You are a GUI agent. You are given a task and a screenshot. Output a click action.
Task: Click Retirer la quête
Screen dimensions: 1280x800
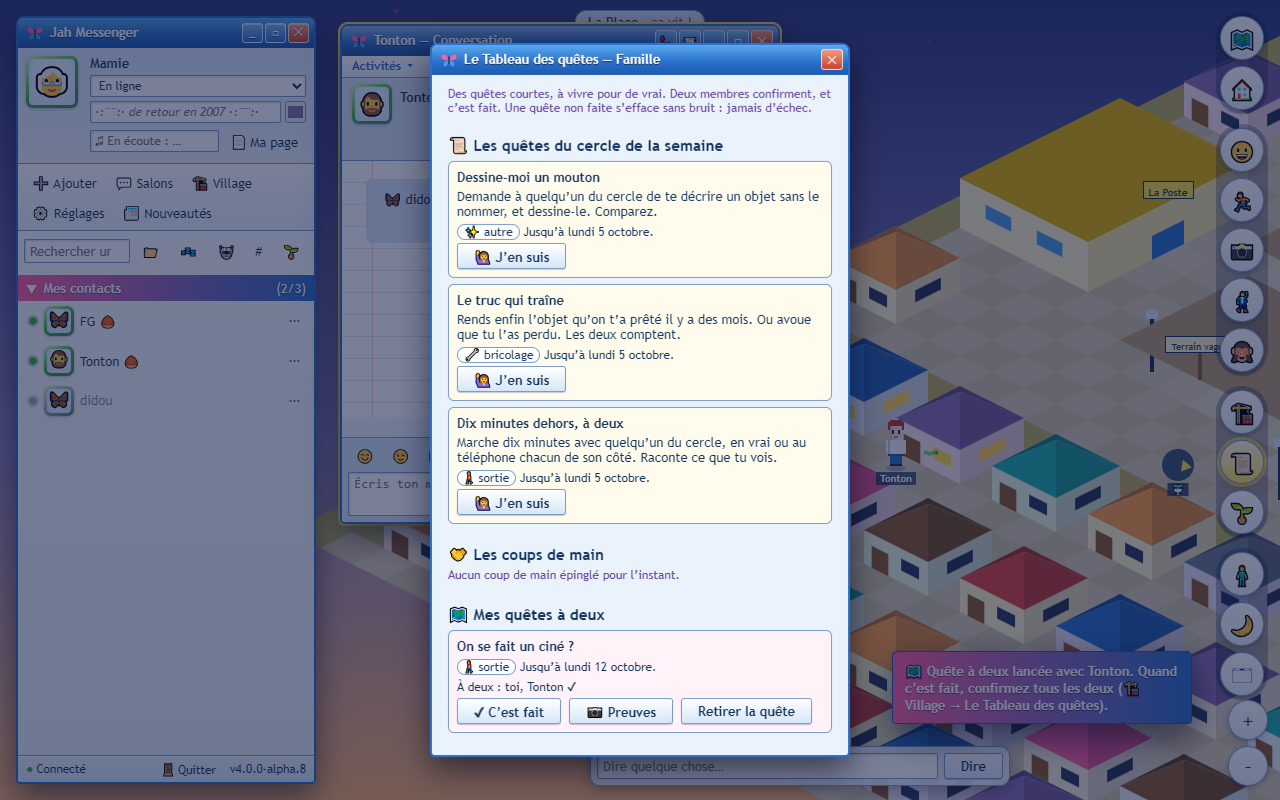click(746, 712)
